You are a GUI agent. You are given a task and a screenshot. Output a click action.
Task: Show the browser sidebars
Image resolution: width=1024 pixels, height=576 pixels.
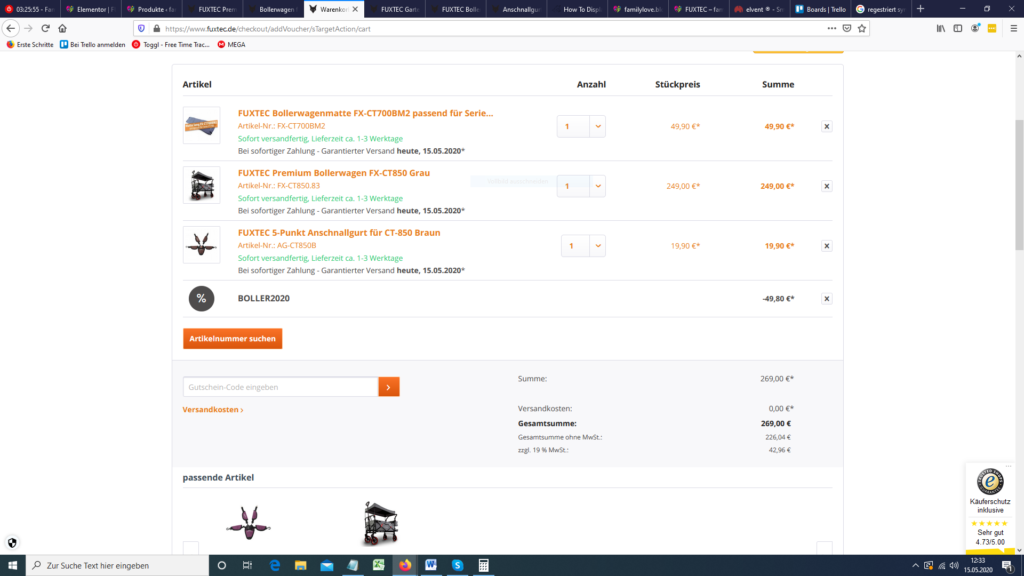pos(958,29)
